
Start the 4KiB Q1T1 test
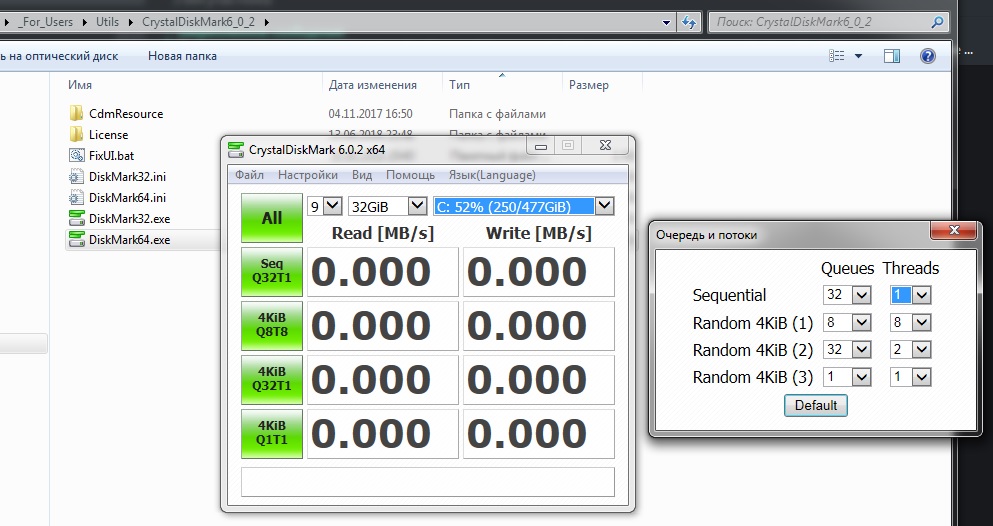pos(272,434)
